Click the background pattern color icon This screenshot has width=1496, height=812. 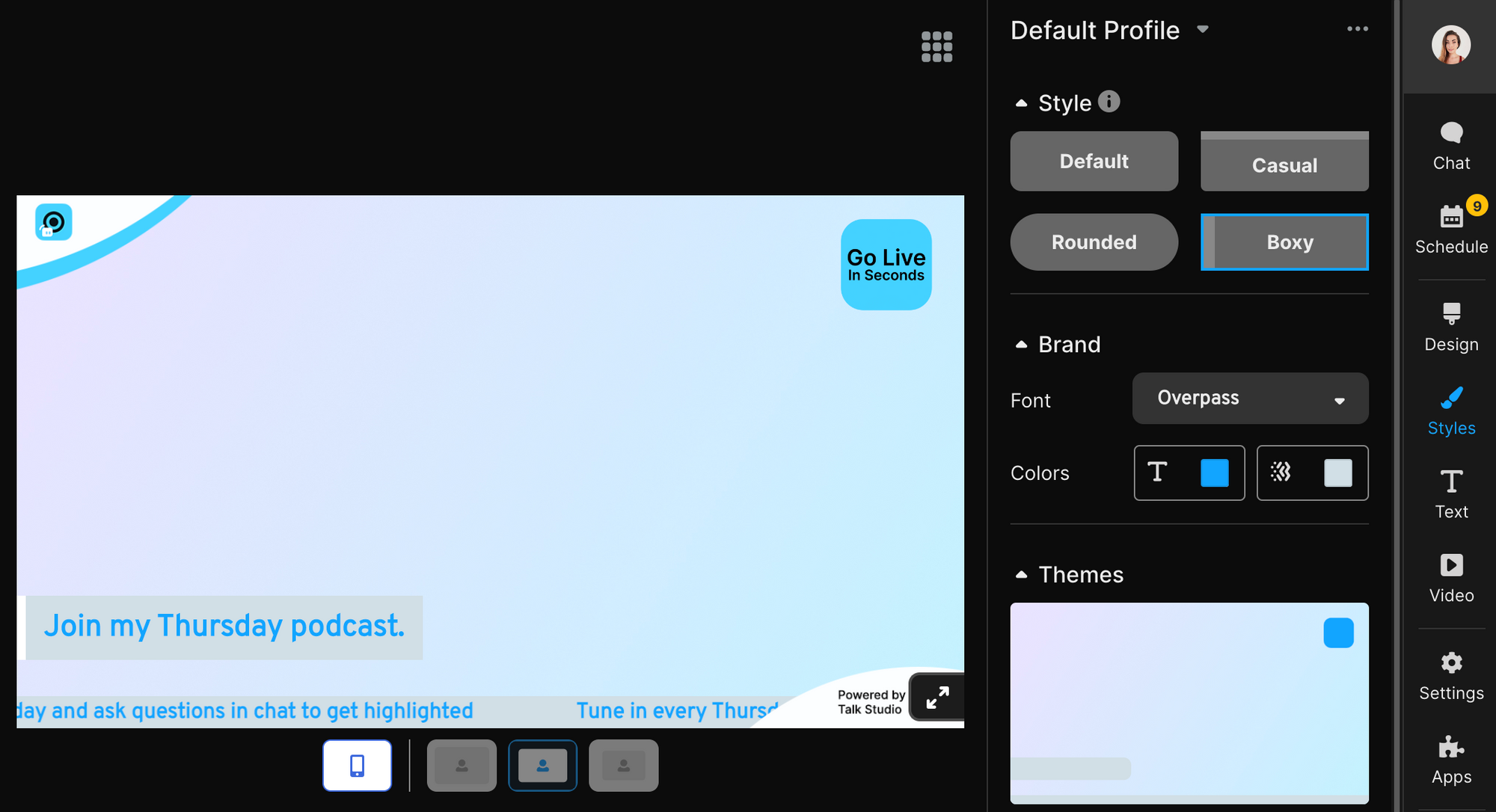1281,471
